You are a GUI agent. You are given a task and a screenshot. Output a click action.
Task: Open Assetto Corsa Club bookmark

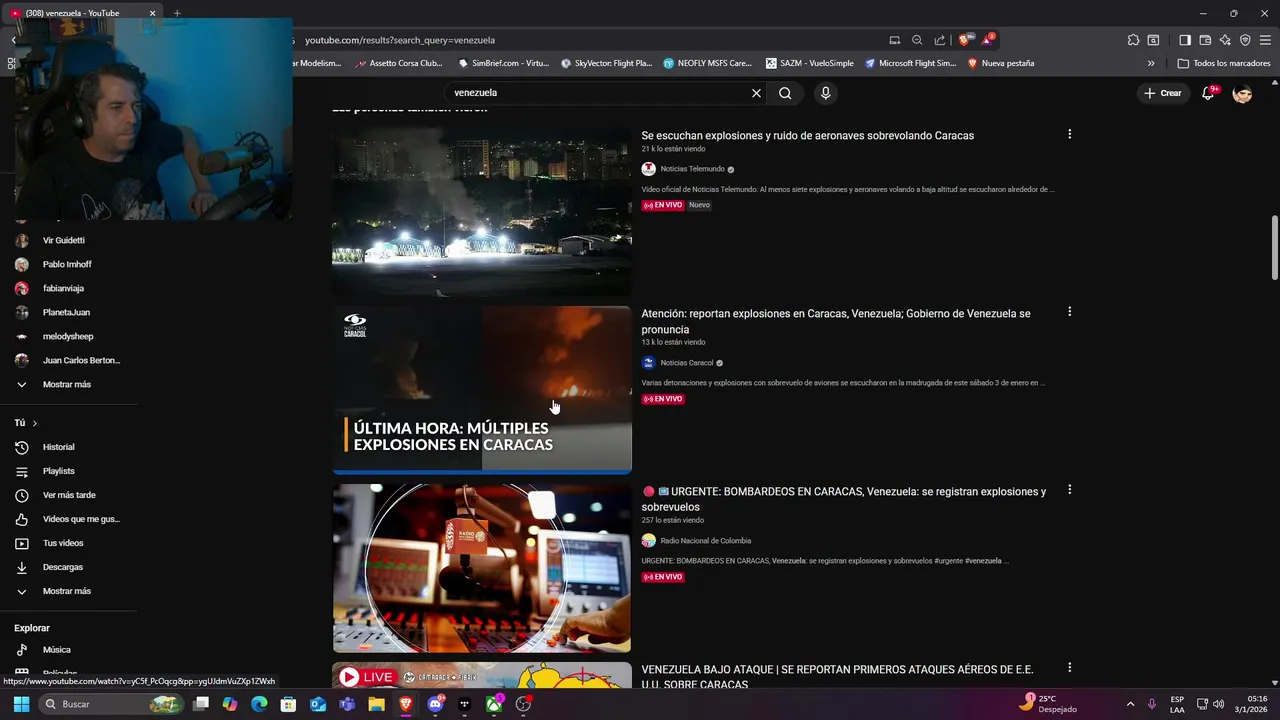(399, 63)
